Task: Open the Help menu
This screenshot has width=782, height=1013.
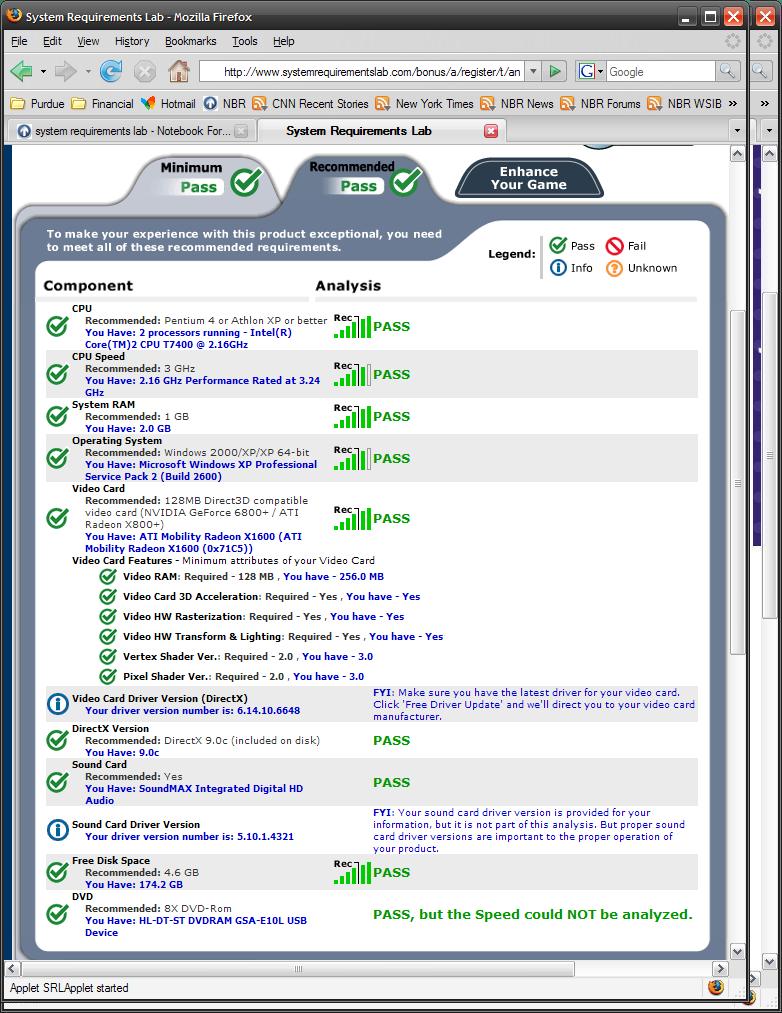Action: coord(284,41)
